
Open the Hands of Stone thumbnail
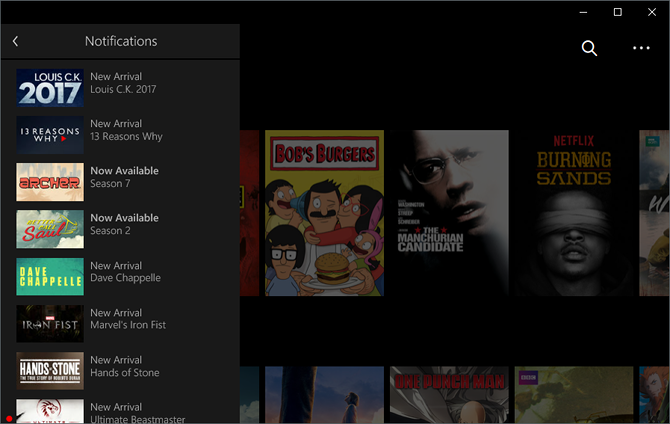point(50,371)
